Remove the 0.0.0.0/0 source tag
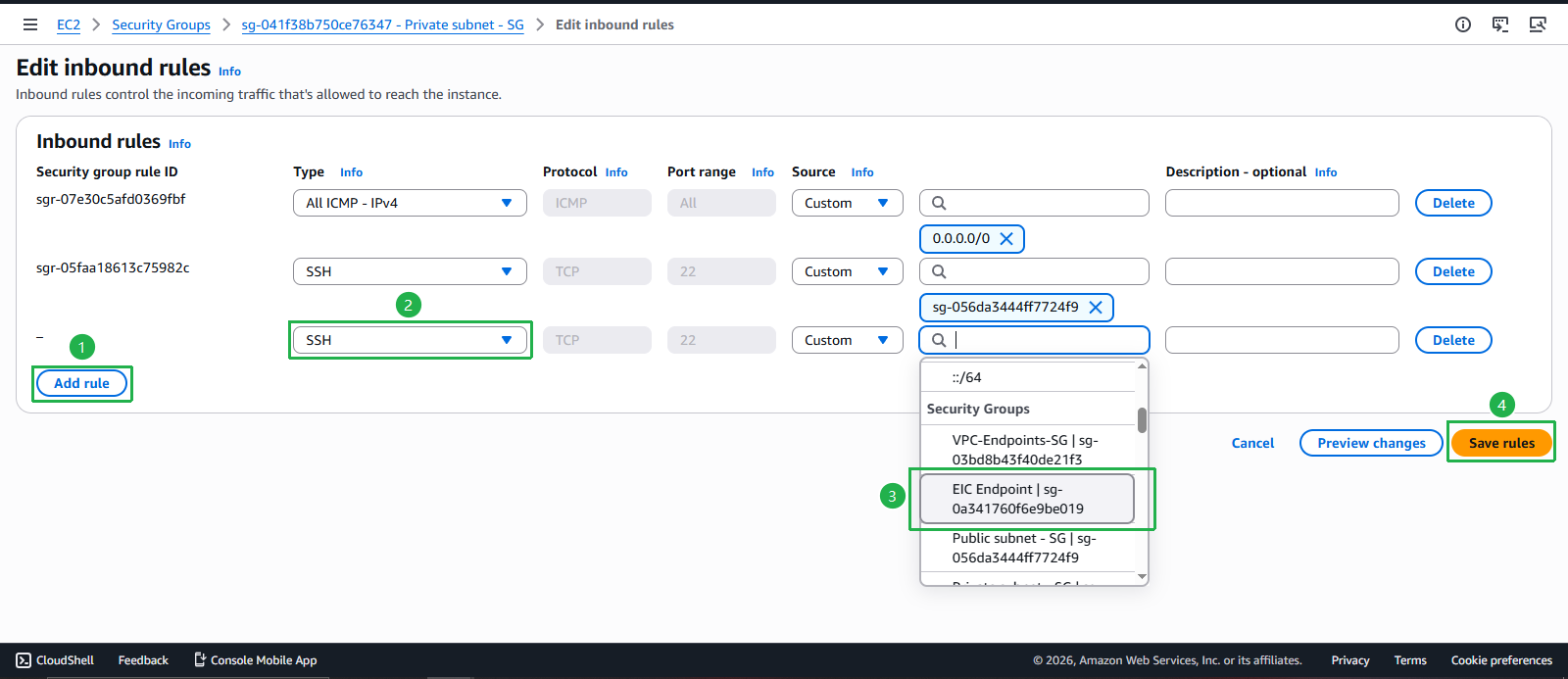 [x=1006, y=238]
